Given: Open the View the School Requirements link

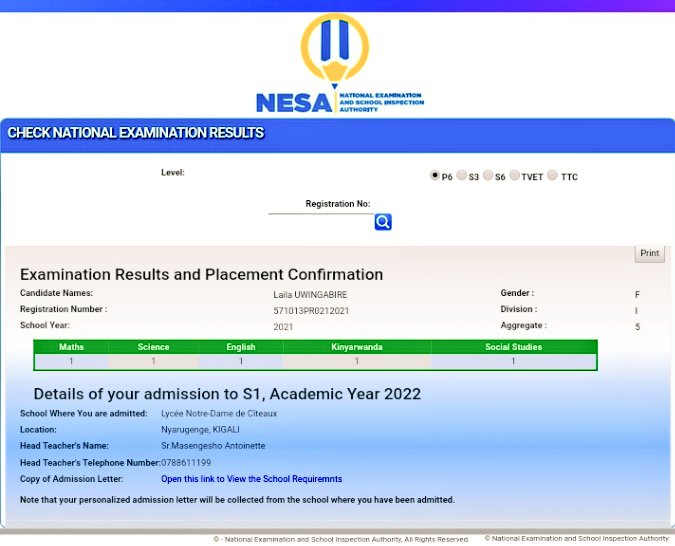Looking at the screenshot, I should coord(251,479).
